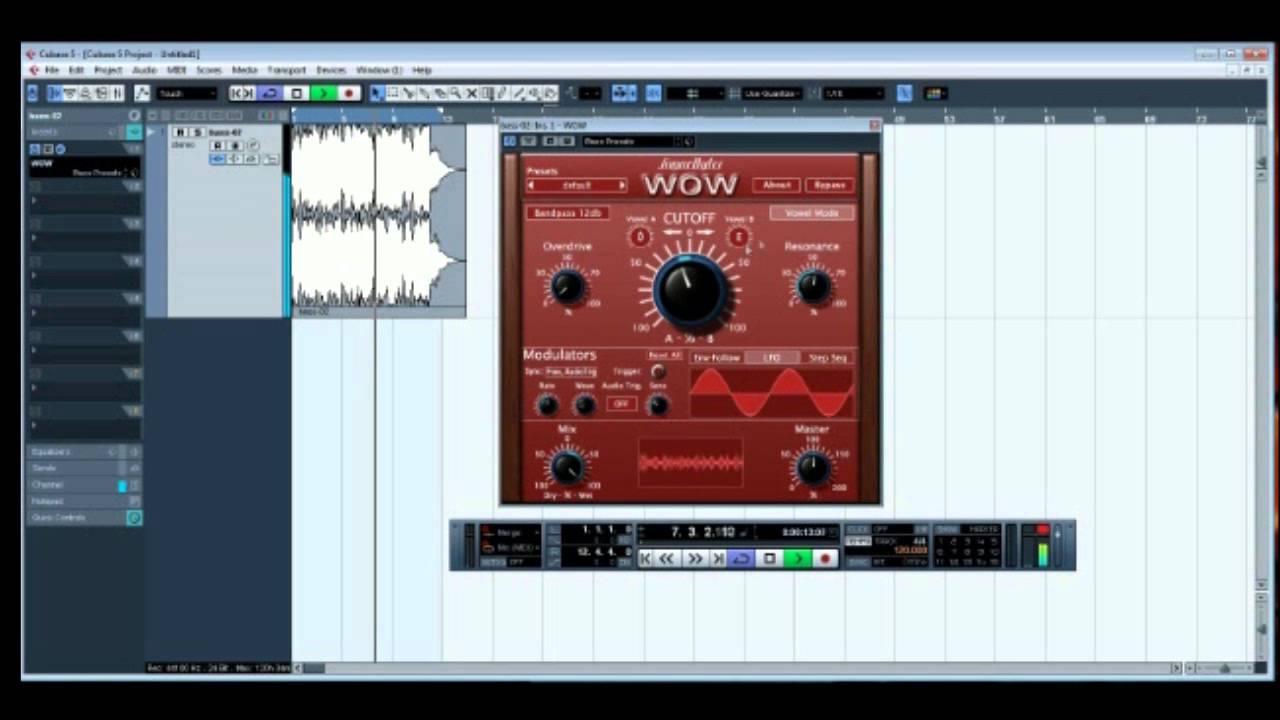Switch to the Step Seq modulator tab
The height and width of the screenshot is (720, 1280).
tap(827, 358)
